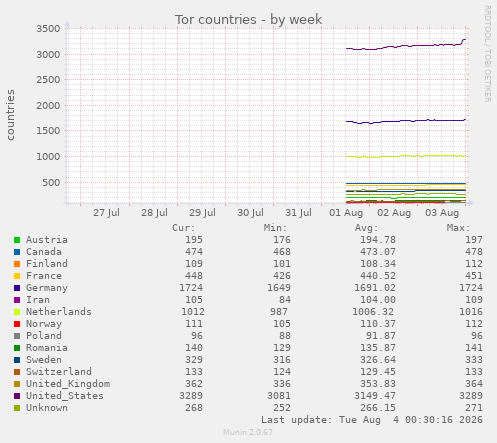Click the Iran minimum value 84
Screen dimensions: 497x443
(x=285, y=300)
